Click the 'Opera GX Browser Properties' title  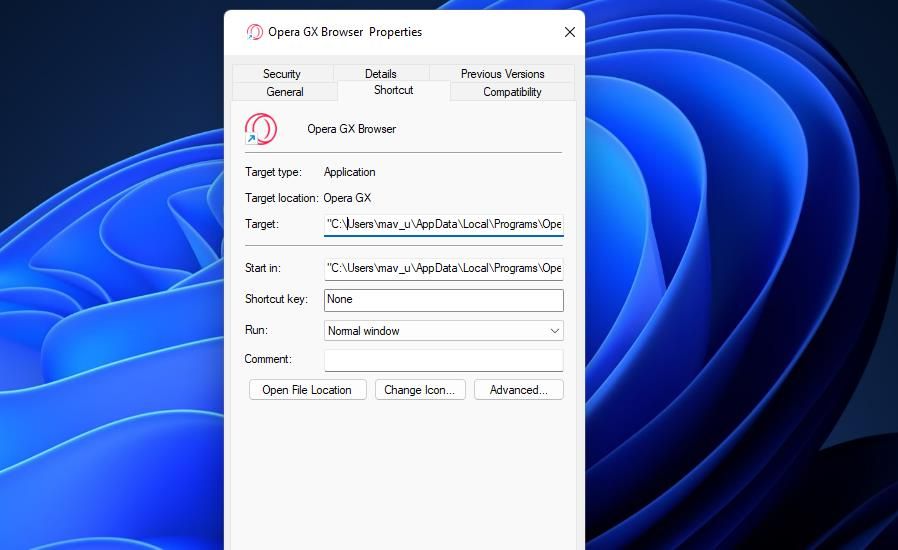click(345, 32)
